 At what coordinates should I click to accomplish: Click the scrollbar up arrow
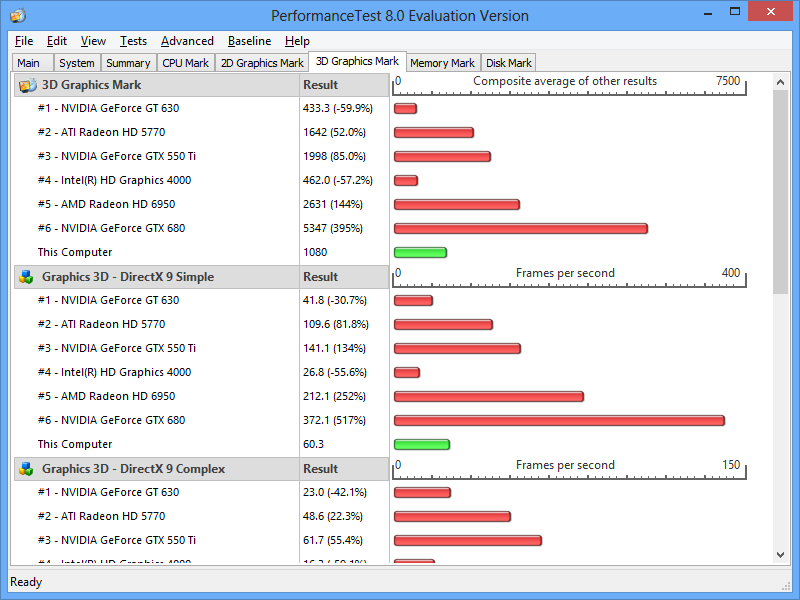[x=780, y=82]
